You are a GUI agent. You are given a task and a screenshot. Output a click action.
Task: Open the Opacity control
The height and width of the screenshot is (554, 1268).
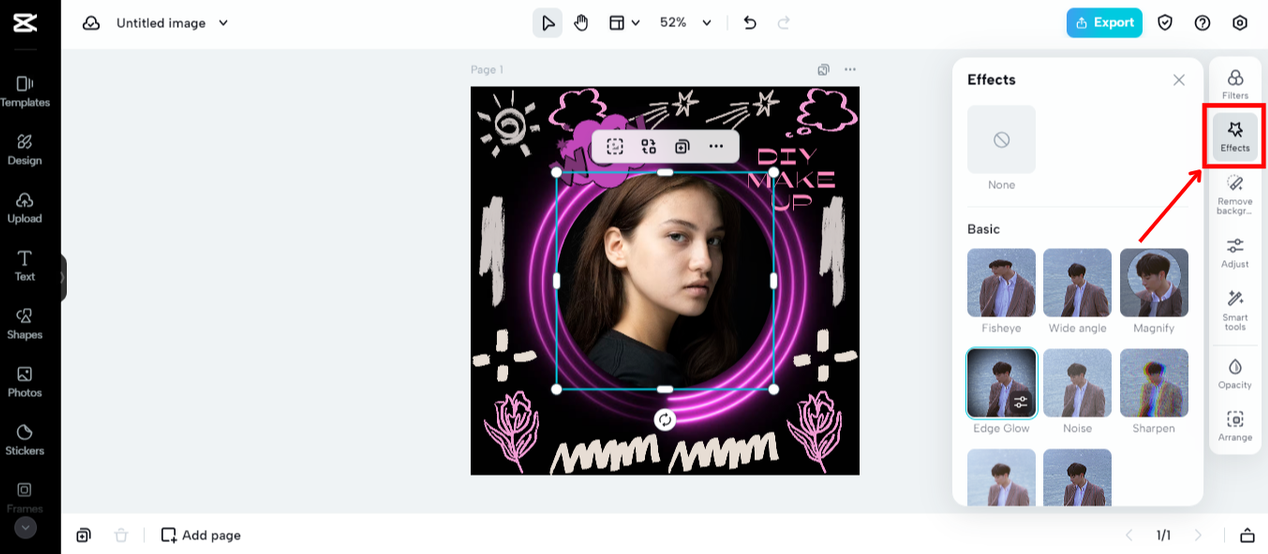(1235, 374)
